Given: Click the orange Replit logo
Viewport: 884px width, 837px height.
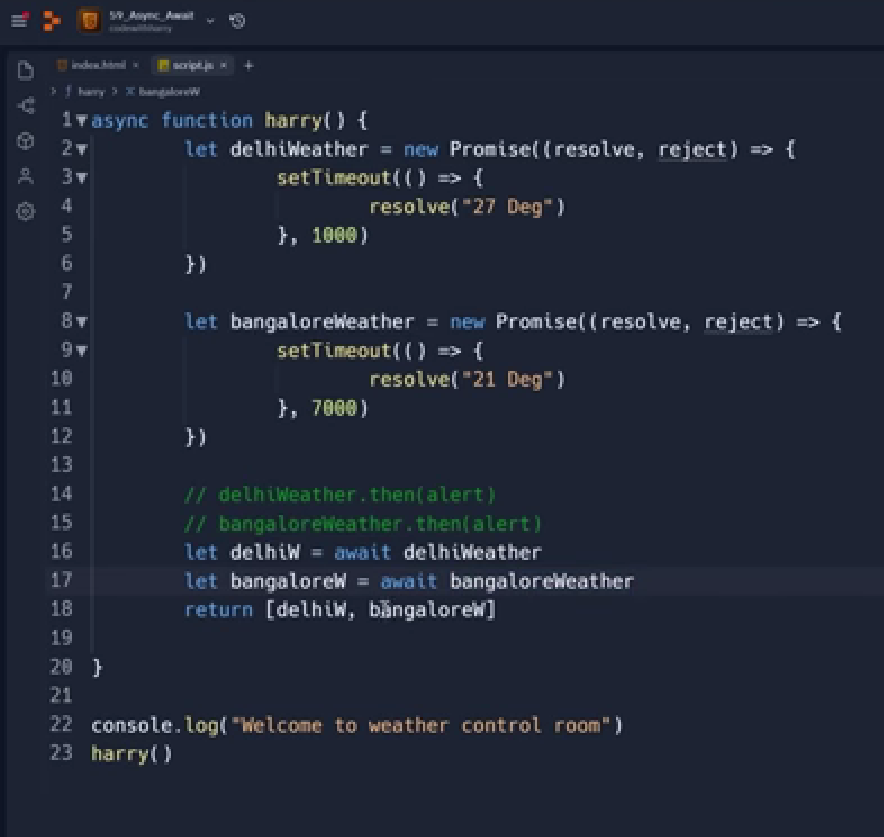Looking at the screenshot, I should point(52,21).
